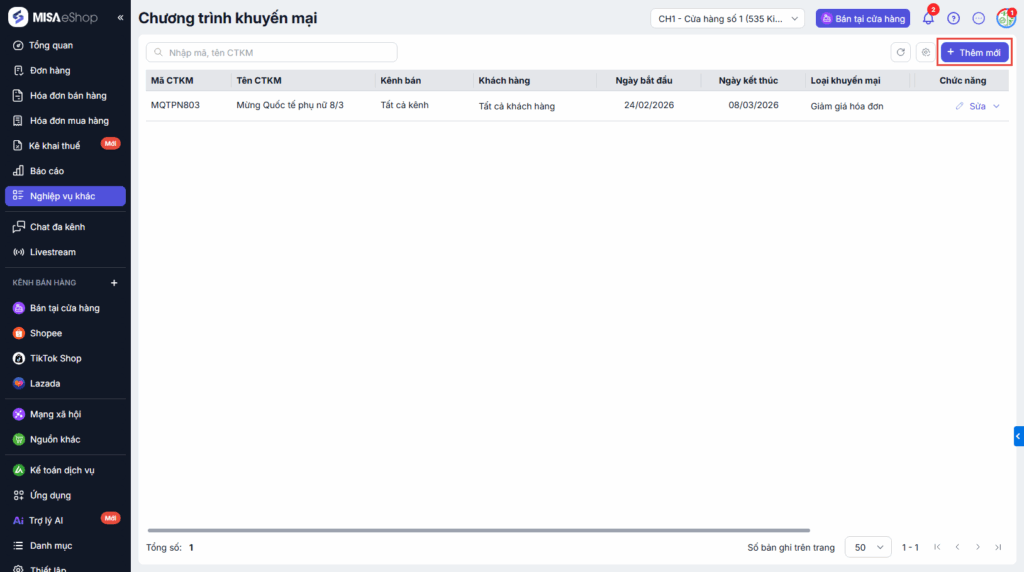Image resolution: width=1024 pixels, height=572 pixels.
Task: Collapse the left sidebar with double-chevron
Action: pyautogui.click(x=120, y=18)
